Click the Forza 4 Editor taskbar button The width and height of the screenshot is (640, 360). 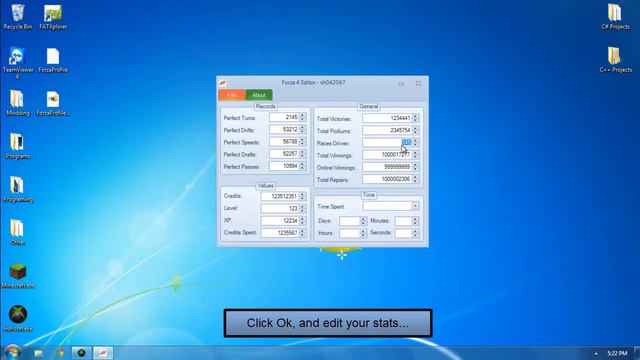[103, 353]
